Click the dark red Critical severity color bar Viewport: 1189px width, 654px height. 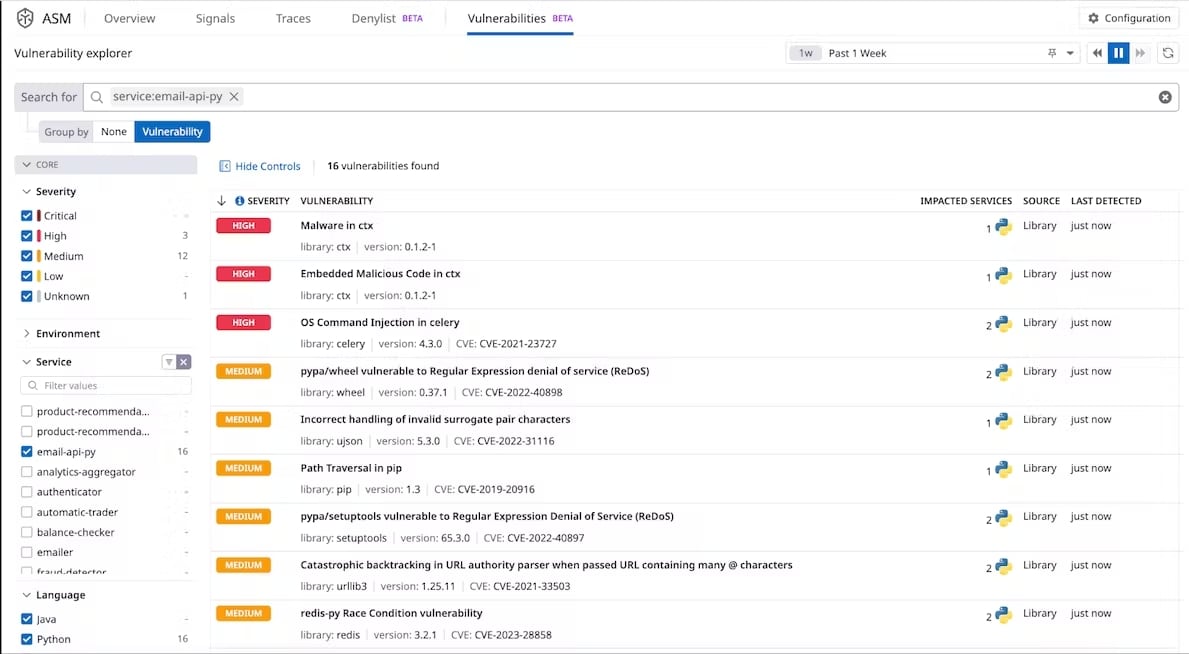point(39,215)
